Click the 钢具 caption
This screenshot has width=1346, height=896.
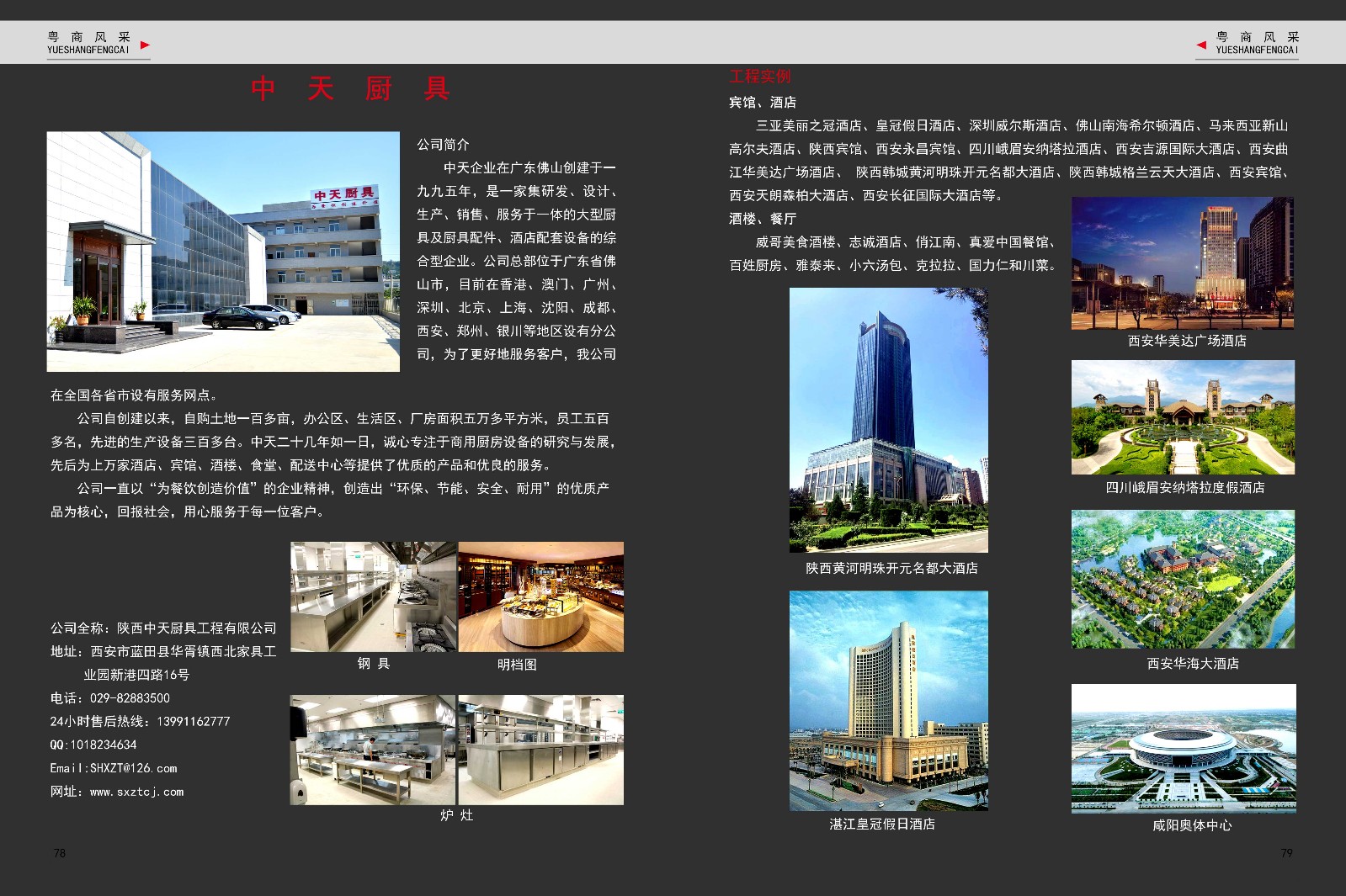[x=373, y=664]
